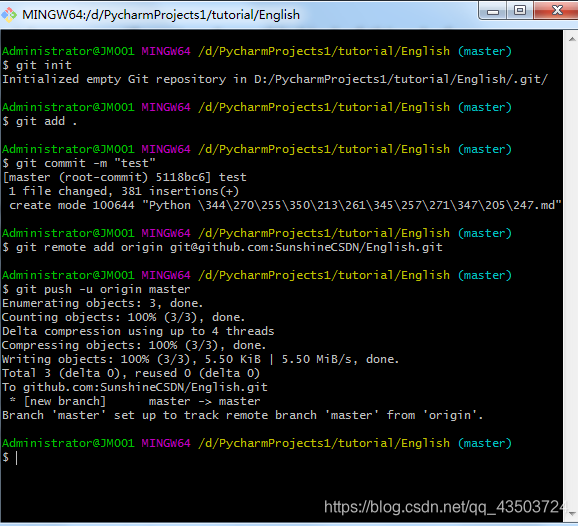
Task: Click 'Enumerating objects: 3, done.' line
Action: pyautogui.click(x=102, y=303)
